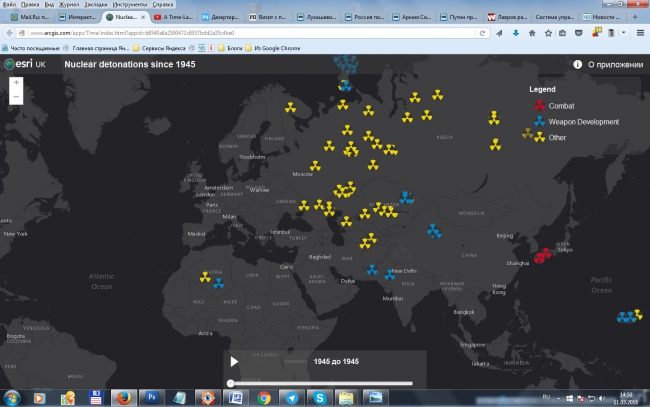Open the 'Журнал' menu
The image size is (650, 407).
pos(69,4)
